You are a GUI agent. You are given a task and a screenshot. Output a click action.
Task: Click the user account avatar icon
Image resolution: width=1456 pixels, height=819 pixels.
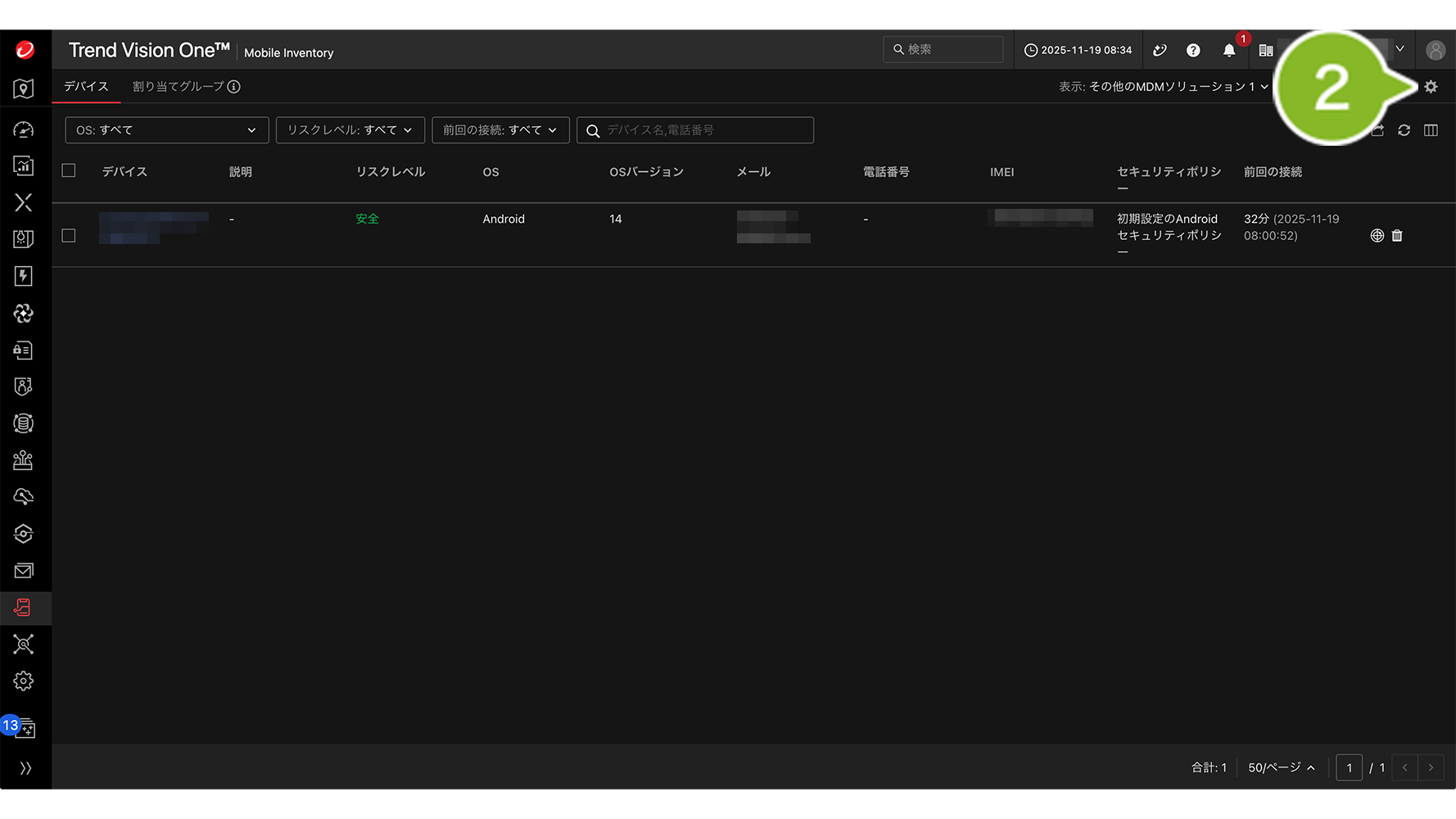point(1435,51)
